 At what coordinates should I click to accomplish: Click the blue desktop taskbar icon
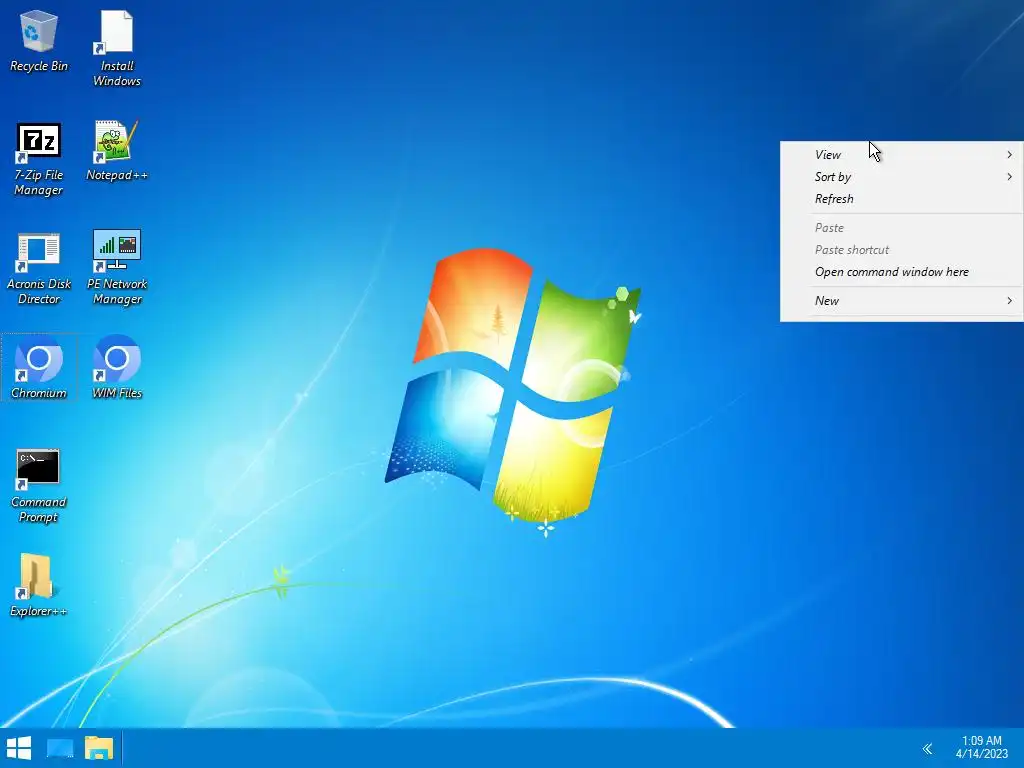(x=60, y=748)
